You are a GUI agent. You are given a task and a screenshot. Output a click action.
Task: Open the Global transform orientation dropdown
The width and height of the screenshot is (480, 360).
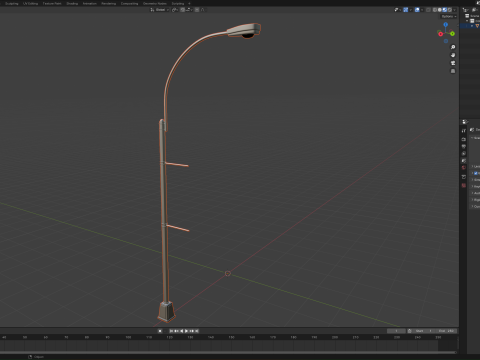pyautogui.click(x=160, y=10)
